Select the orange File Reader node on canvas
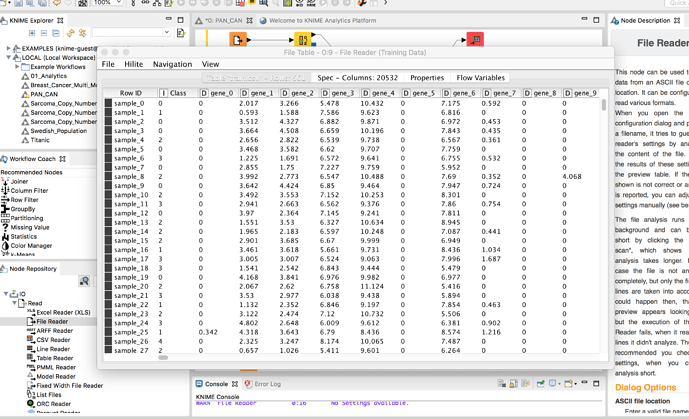The width and height of the screenshot is (689, 419). tap(238, 40)
